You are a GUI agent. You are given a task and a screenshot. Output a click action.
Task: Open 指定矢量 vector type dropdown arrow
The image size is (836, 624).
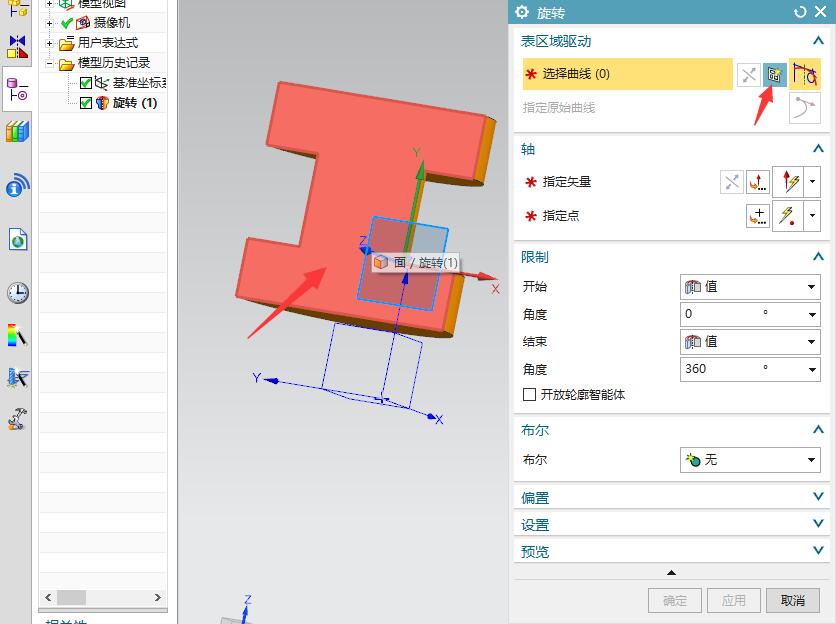[x=812, y=182]
